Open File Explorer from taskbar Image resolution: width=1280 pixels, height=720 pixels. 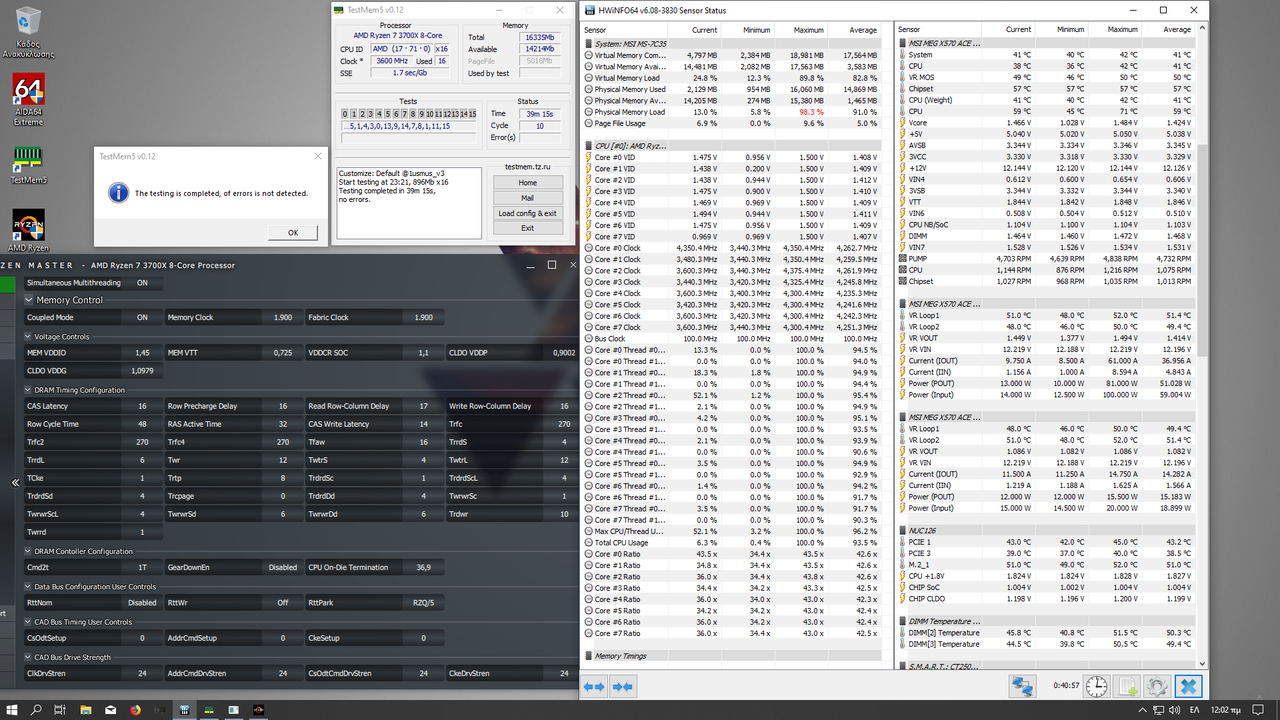pyautogui.click(x=86, y=710)
